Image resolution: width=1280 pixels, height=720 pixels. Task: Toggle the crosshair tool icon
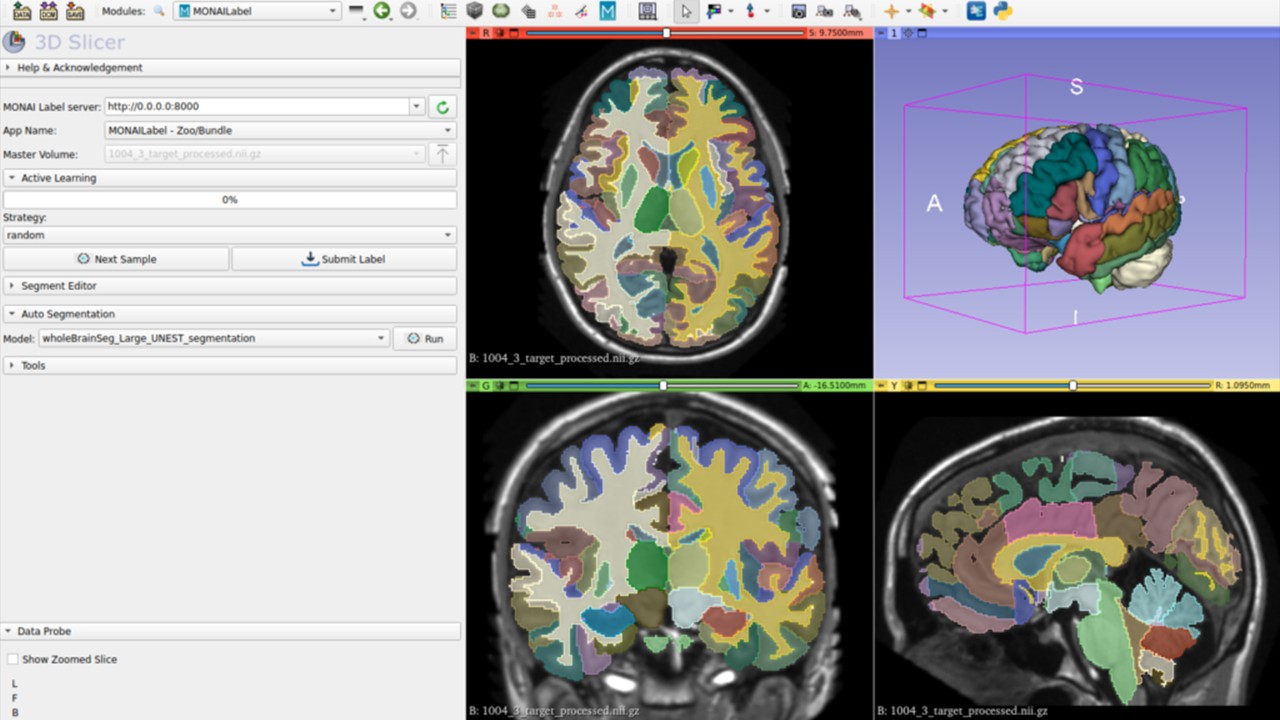[891, 11]
